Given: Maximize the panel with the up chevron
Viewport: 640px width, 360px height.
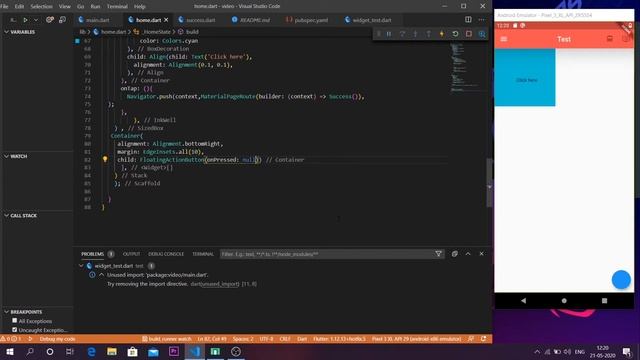Looking at the screenshot, I should point(468,254).
